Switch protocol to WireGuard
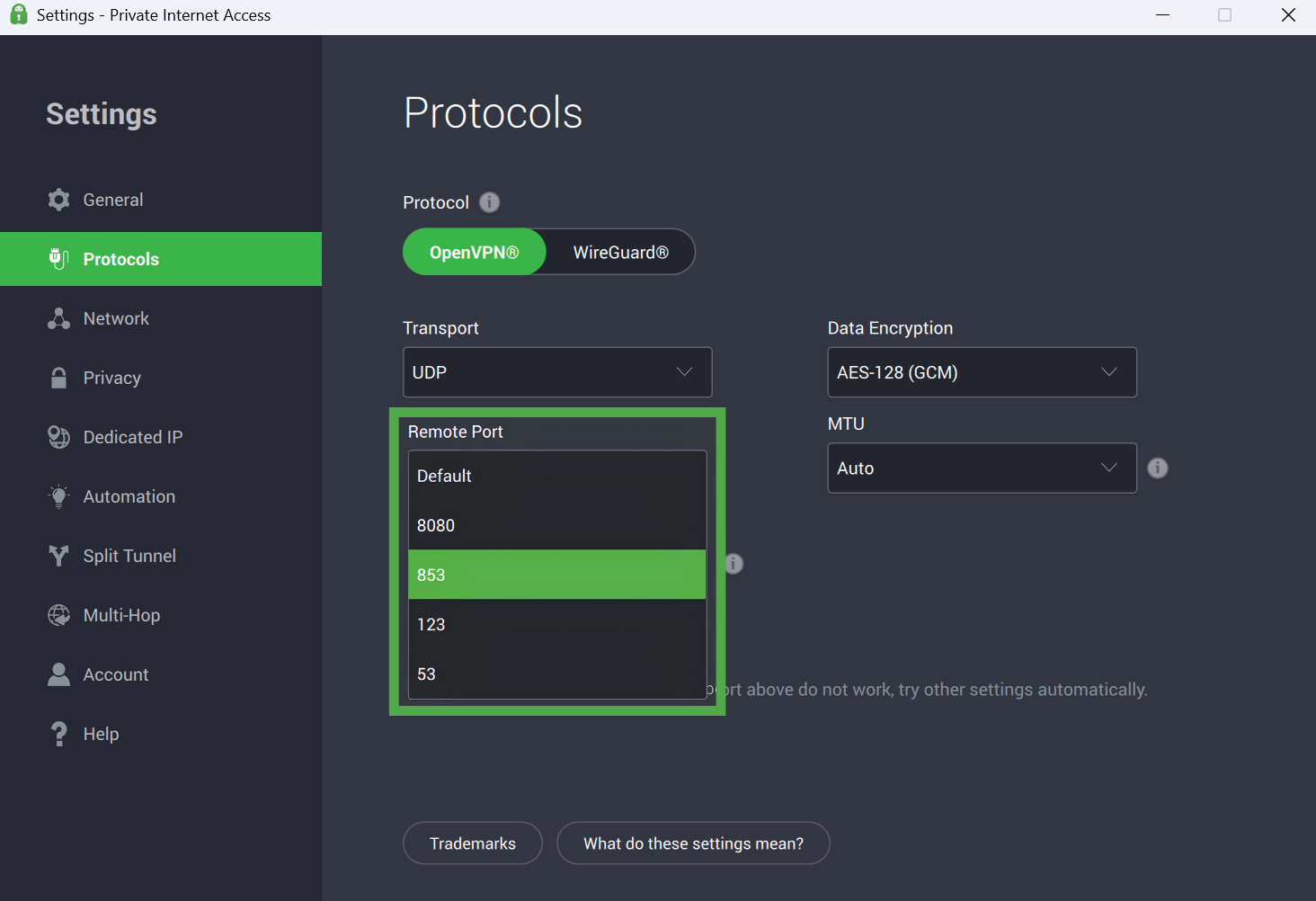1316x901 pixels. pyautogui.click(x=620, y=252)
